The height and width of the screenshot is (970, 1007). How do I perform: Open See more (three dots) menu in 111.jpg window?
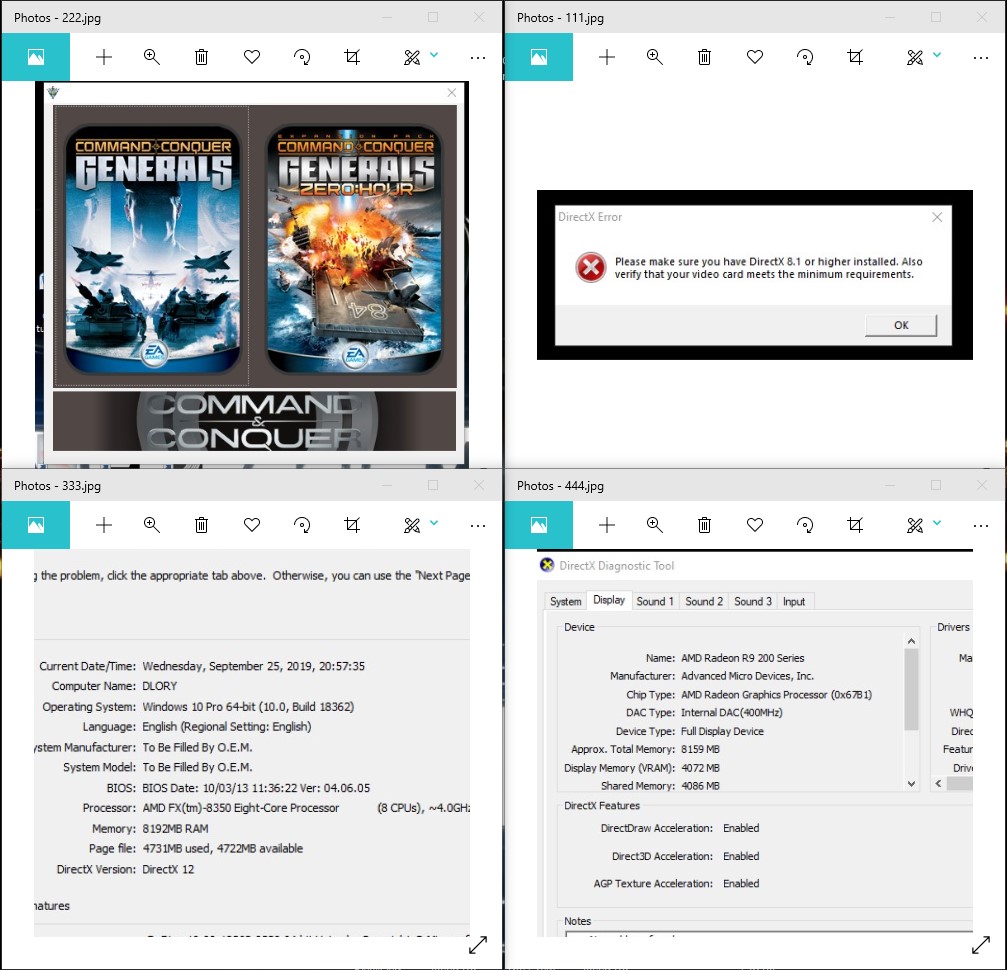coord(981,58)
